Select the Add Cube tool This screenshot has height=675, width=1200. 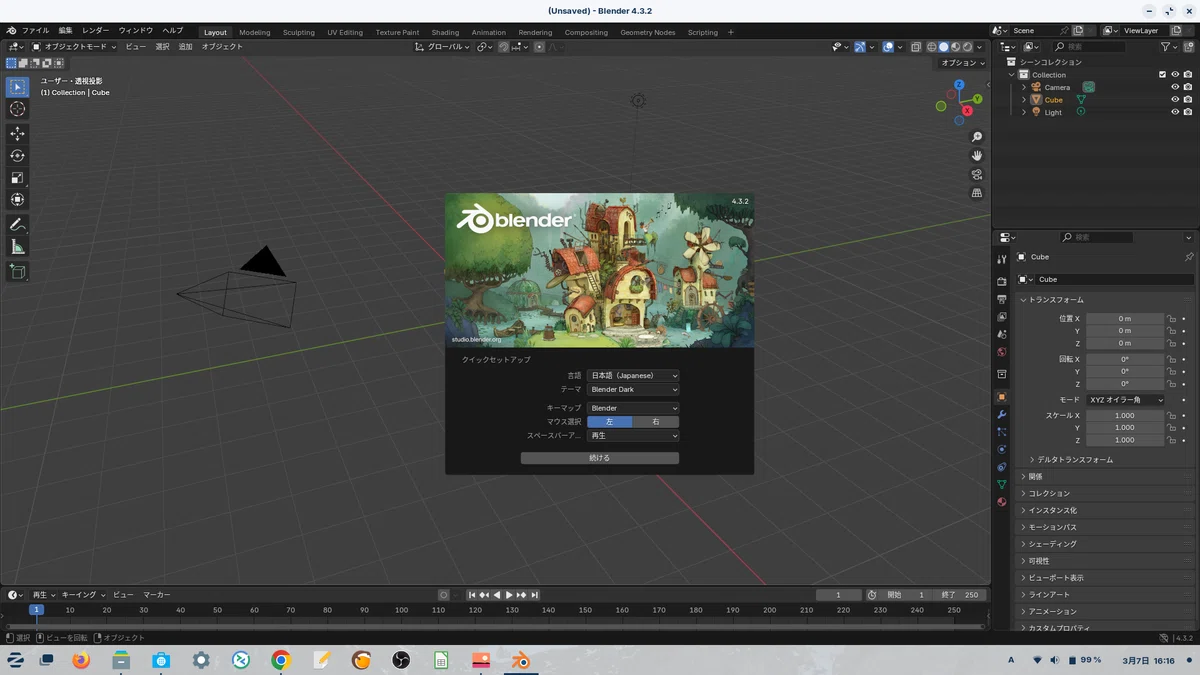pos(17,272)
